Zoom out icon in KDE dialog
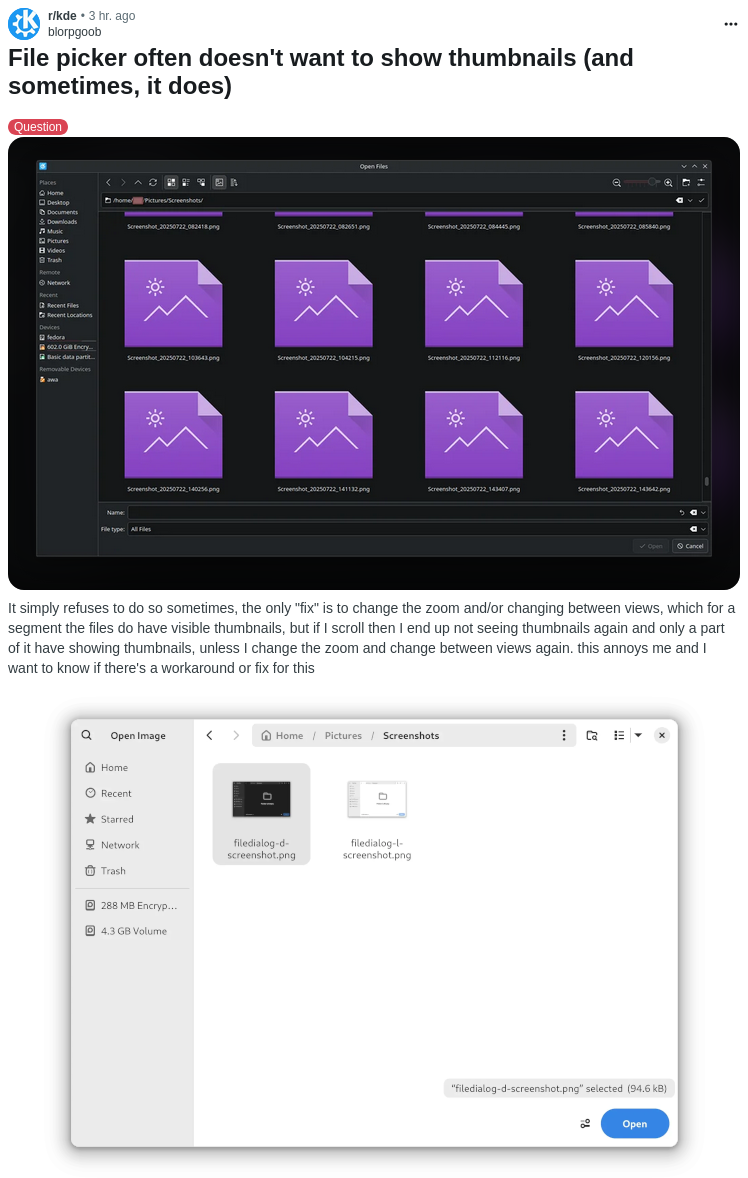Screen dimensions: 748x1178 [x=617, y=183]
